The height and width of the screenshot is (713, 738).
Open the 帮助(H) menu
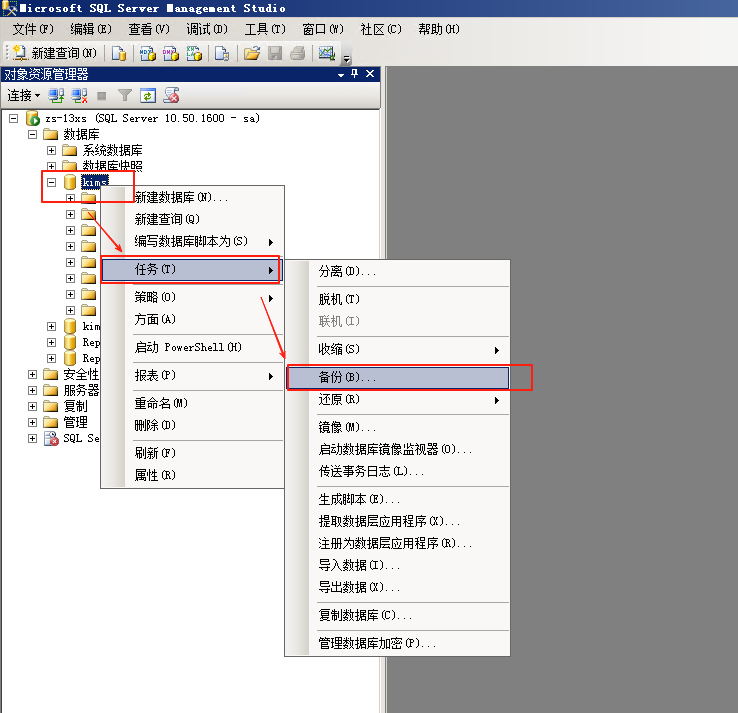pyautogui.click(x=439, y=29)
